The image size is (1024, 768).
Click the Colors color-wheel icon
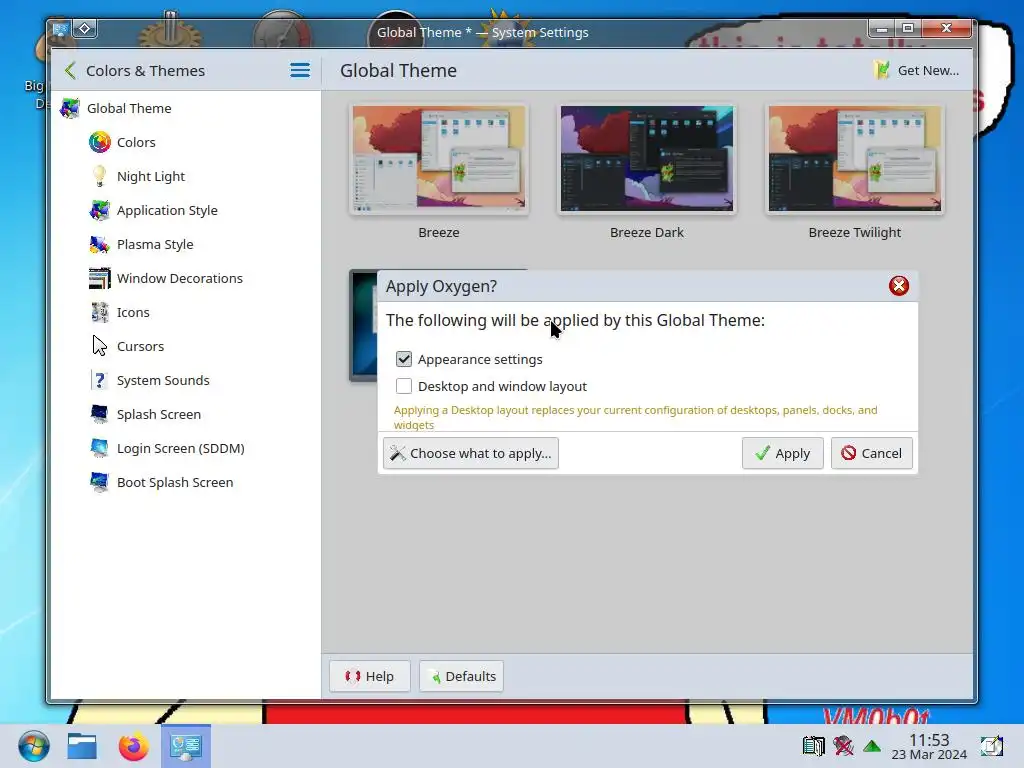point(100,142)
